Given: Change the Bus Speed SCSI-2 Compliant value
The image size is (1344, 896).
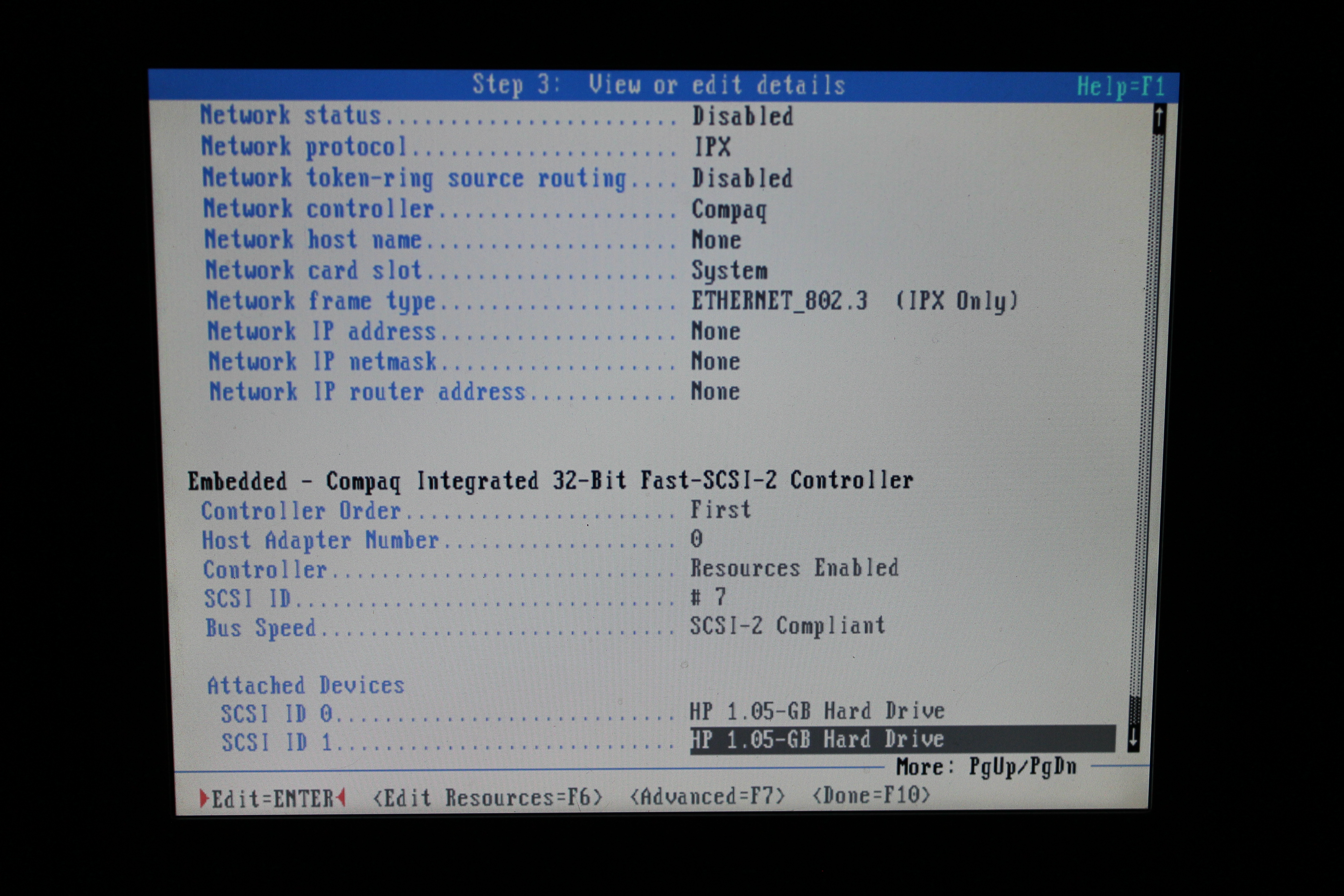Looking at the screenshot, I should (787, 626).
